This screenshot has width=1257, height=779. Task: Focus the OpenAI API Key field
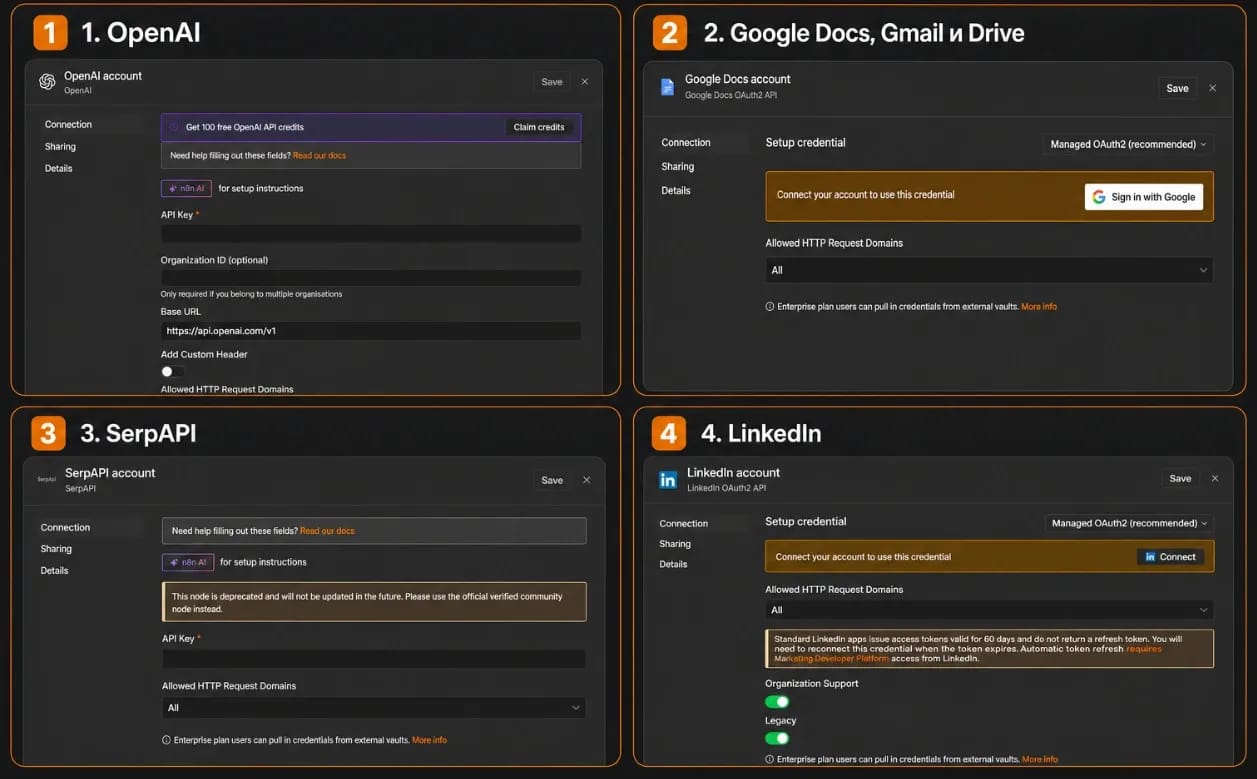(371, 233)
